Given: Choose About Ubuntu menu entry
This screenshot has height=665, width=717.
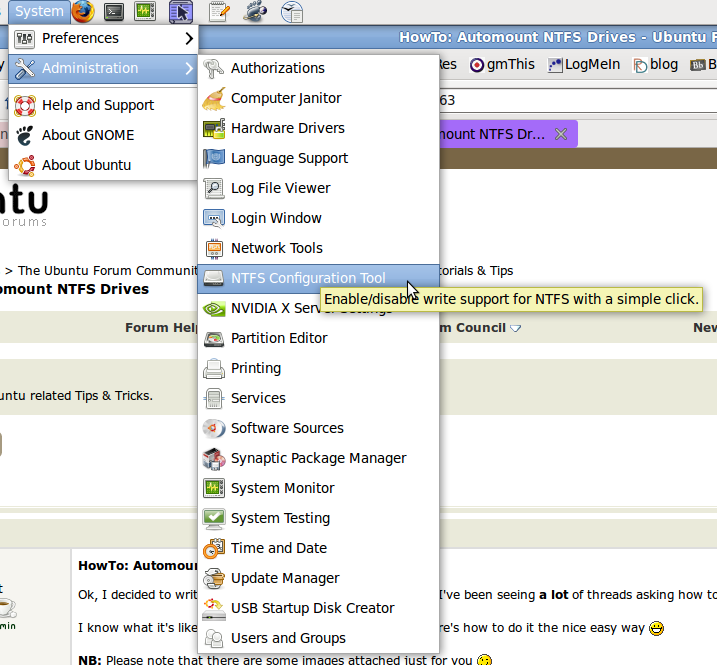Looking at the screenshot, I should click(103, 165).
